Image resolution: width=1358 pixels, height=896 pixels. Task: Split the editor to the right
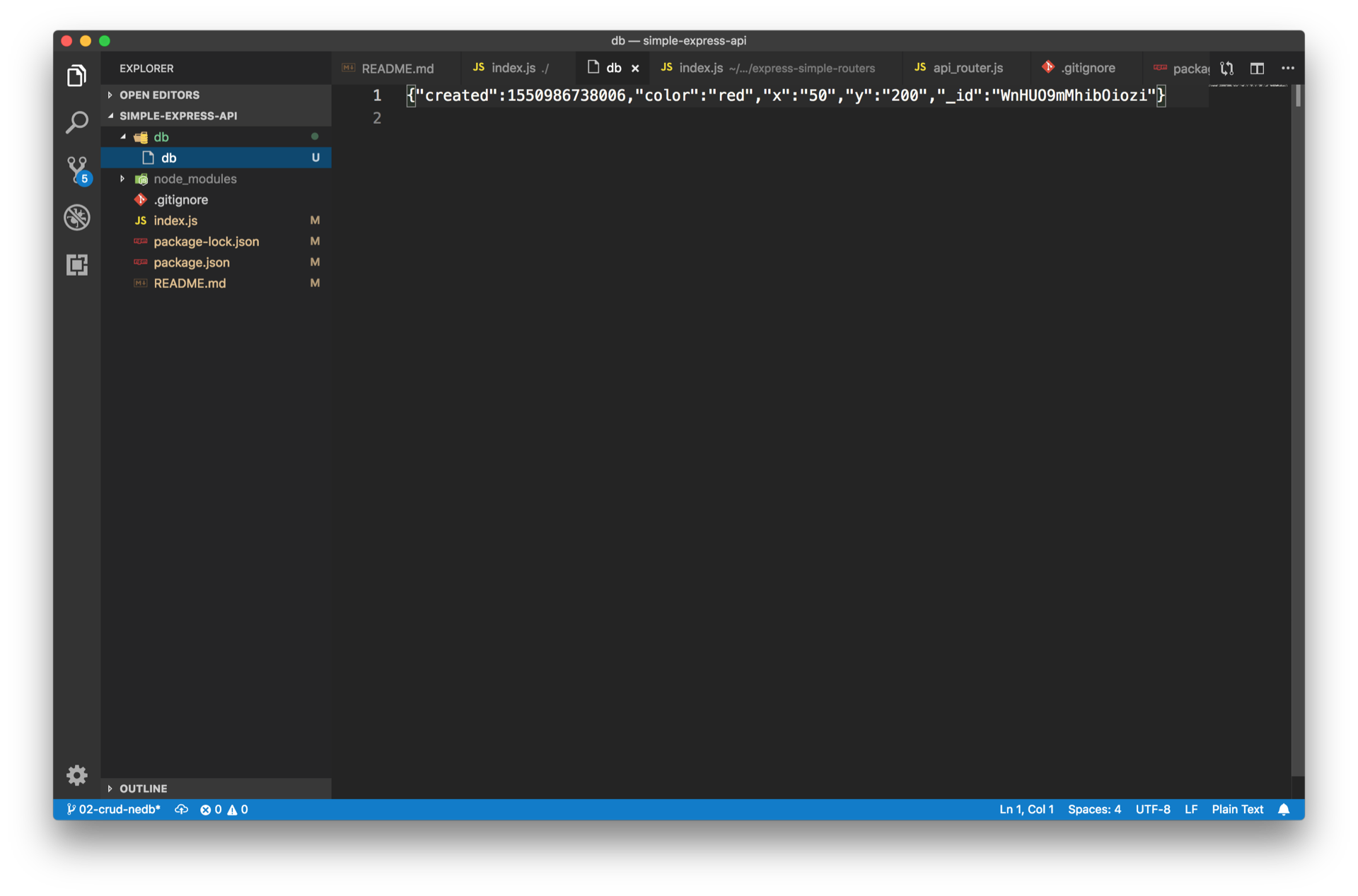1257,68
